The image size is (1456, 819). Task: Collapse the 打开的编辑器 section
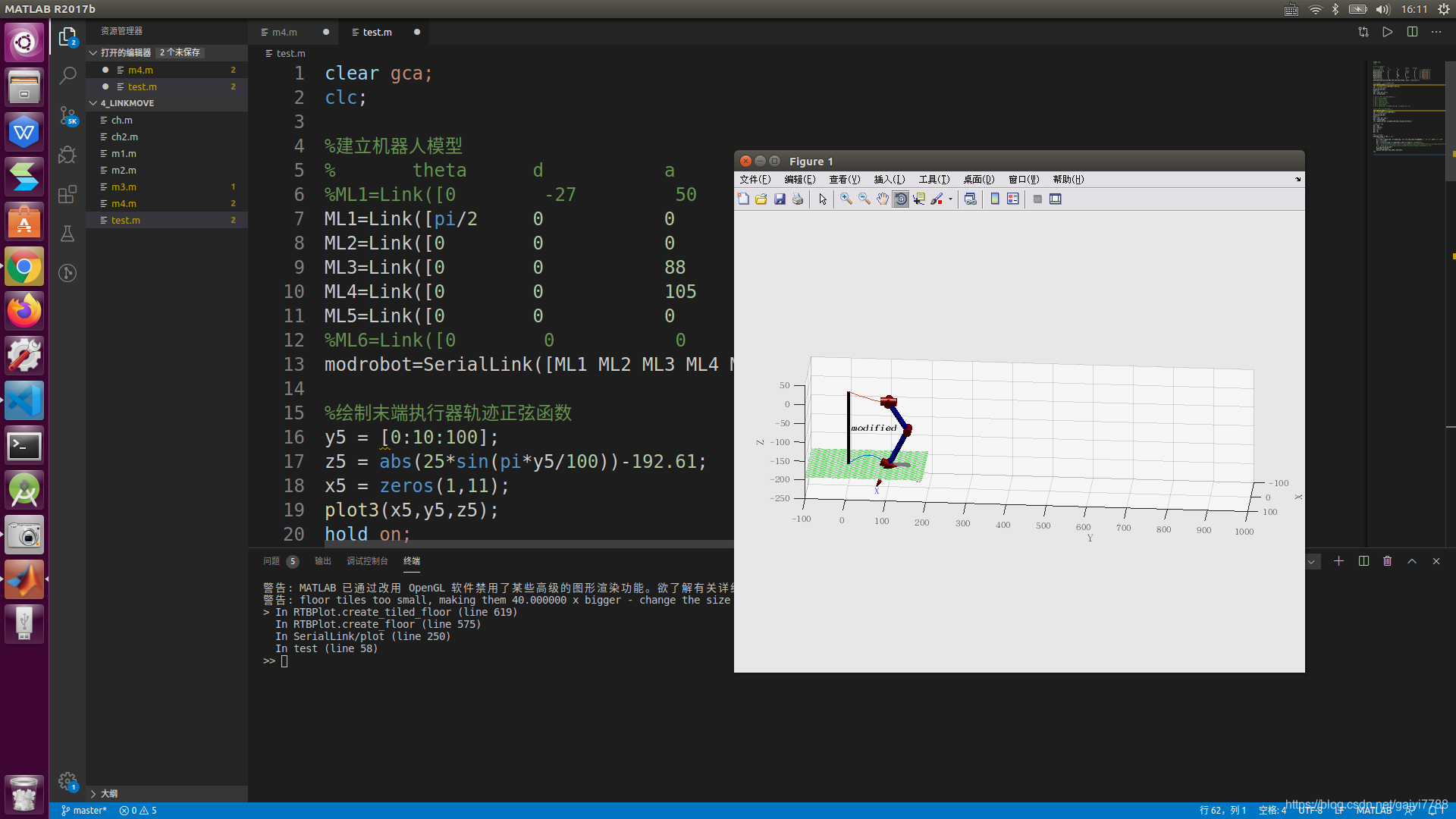(167, 52)
